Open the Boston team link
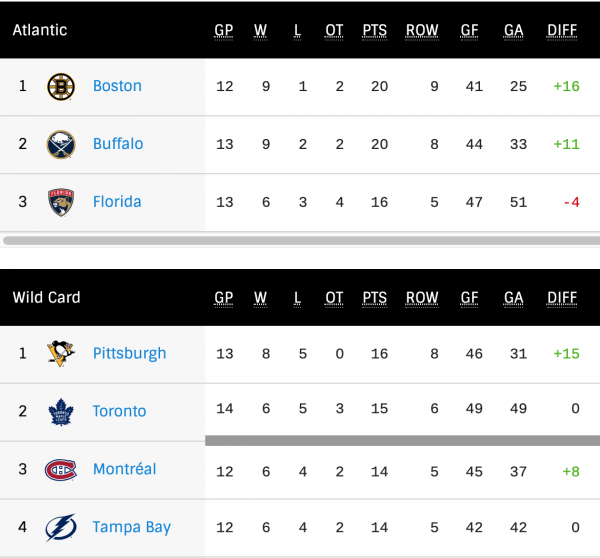 [117, 86]
